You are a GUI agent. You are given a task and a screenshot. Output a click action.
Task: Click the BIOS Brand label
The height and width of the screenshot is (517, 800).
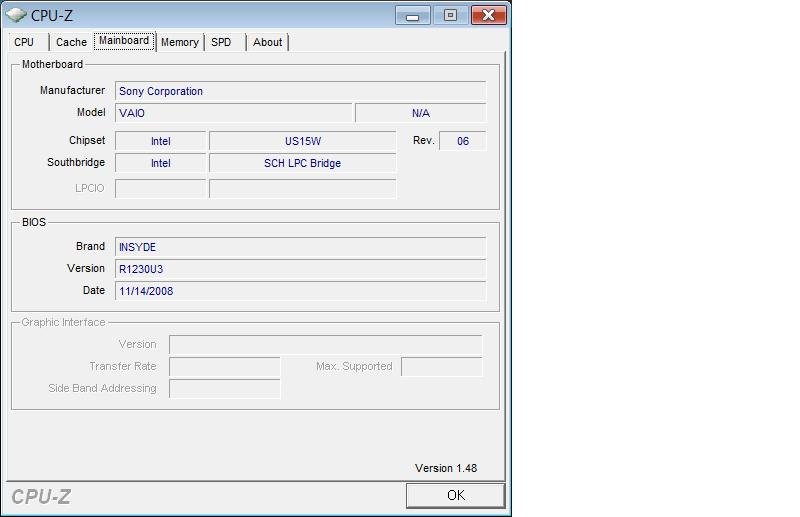pyautogui.click(x=90, y=246)
